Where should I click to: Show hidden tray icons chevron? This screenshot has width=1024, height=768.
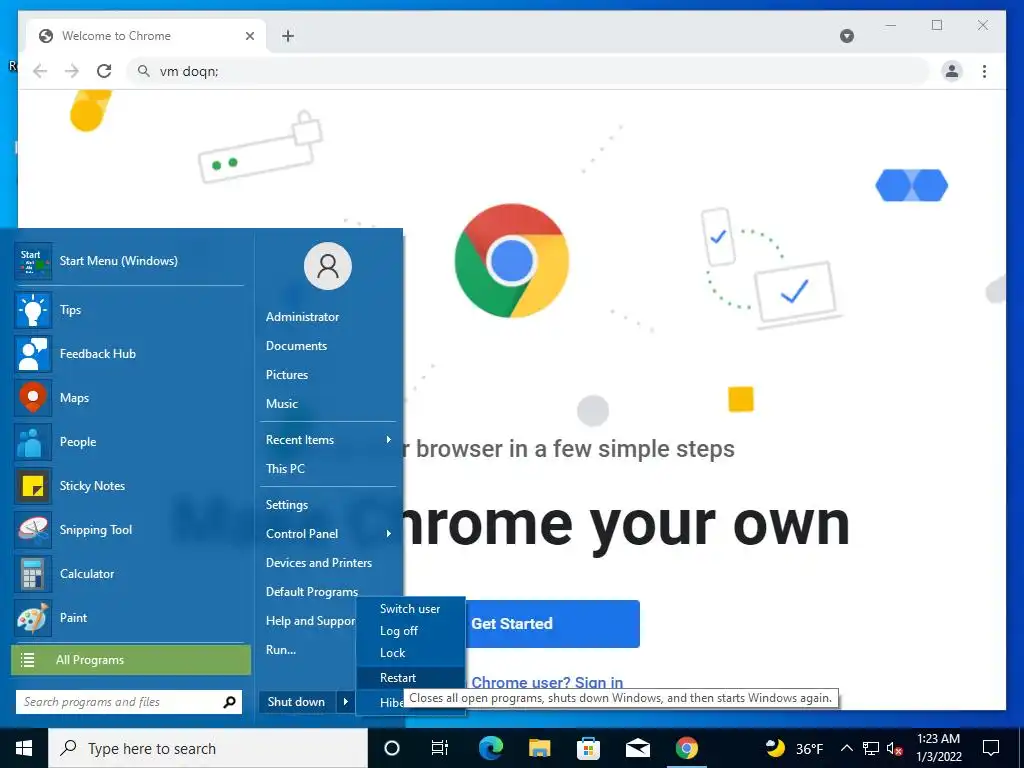click(846, 748)
